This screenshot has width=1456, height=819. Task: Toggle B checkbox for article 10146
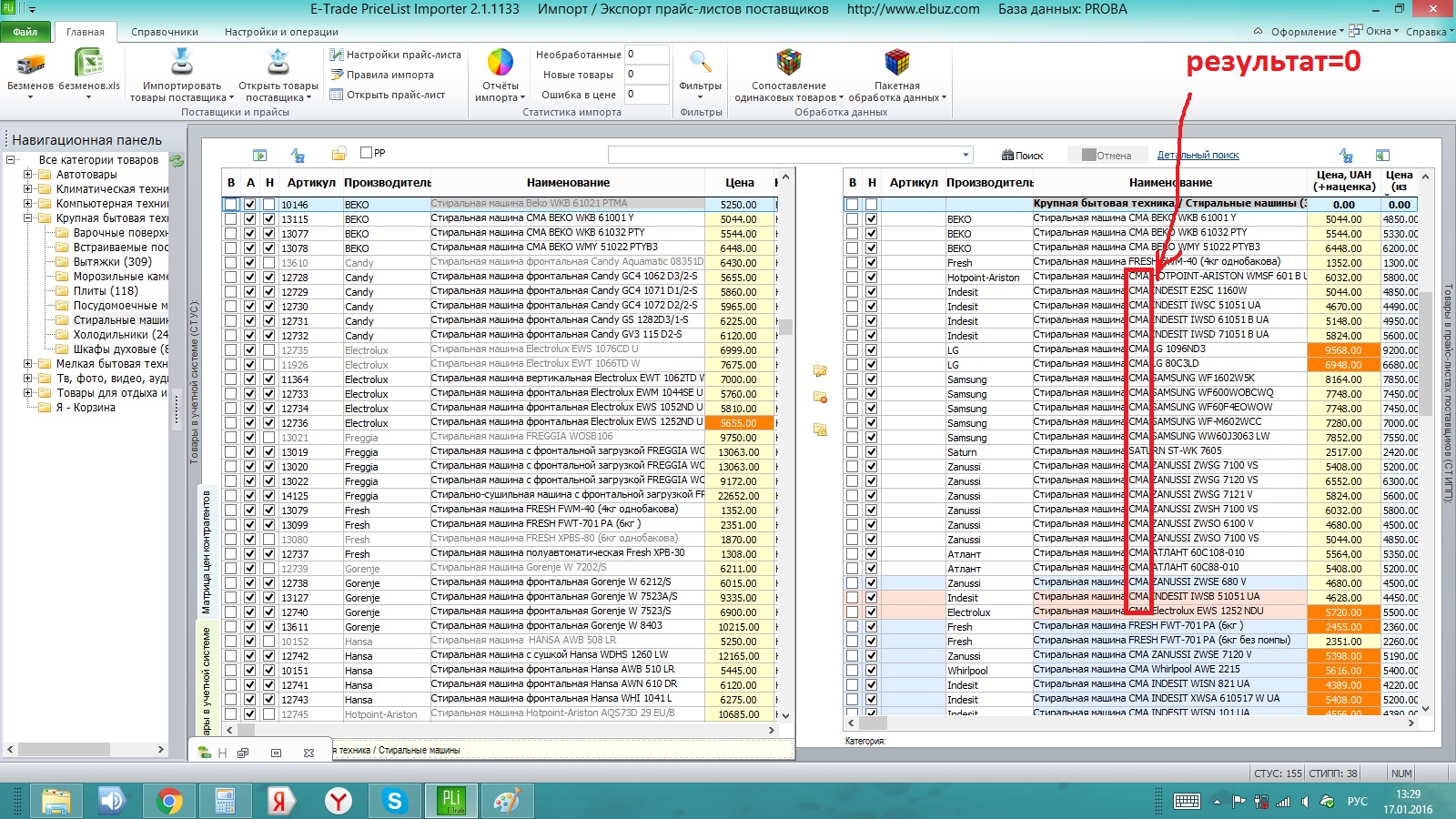(231, 205)
